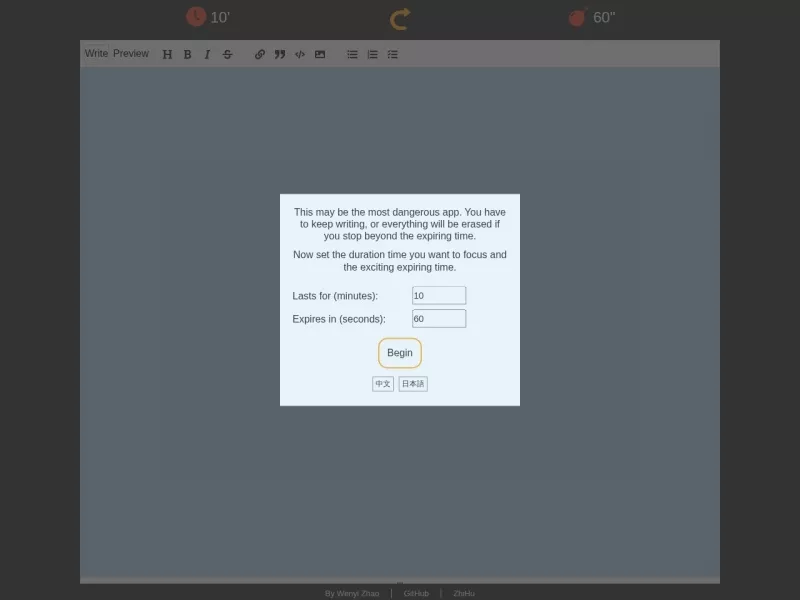
Task: Insert a link via chain icon
Action: pos(260,54)
